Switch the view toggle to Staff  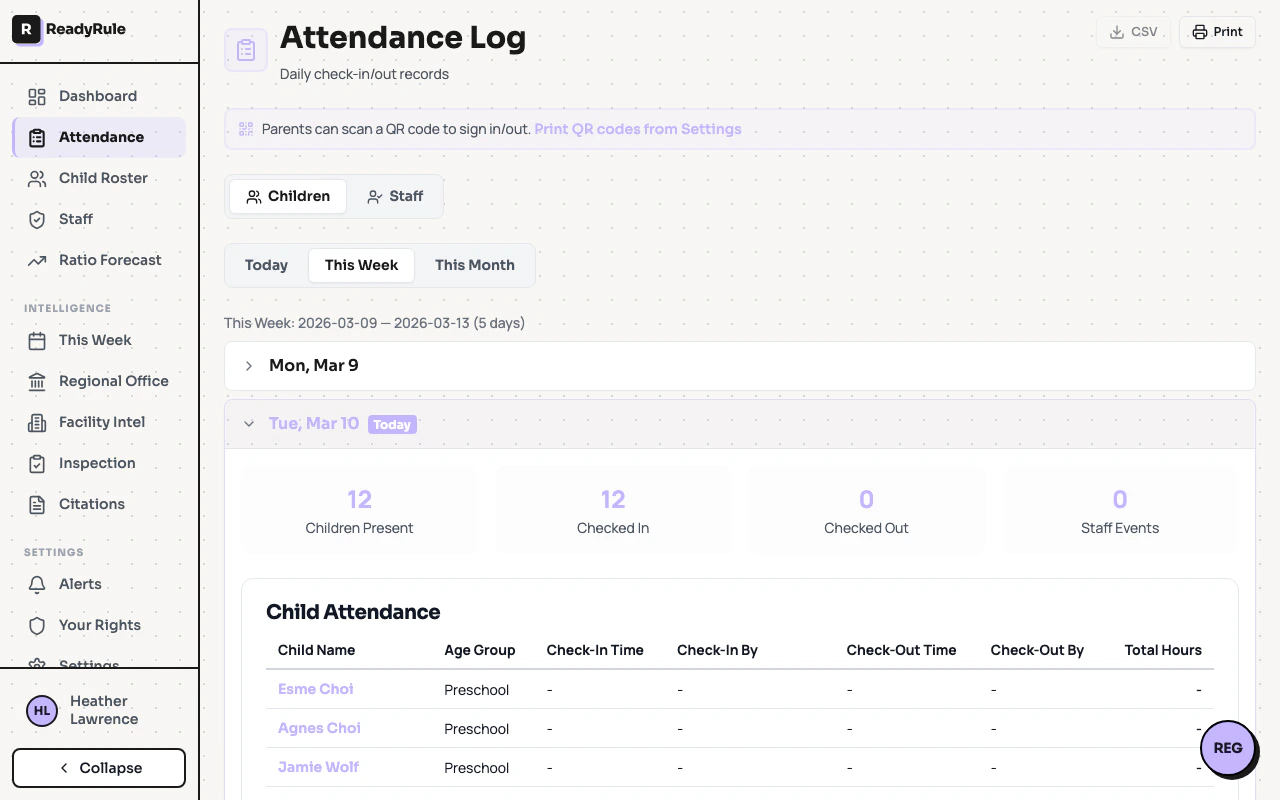point(395,196)
